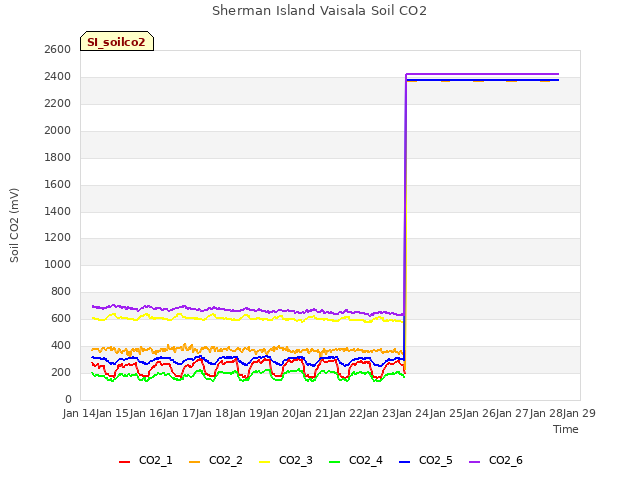This screenshot has height=480, width=640.
Task: Click the Jan 14 x-axis tick label
Action: 79,413
